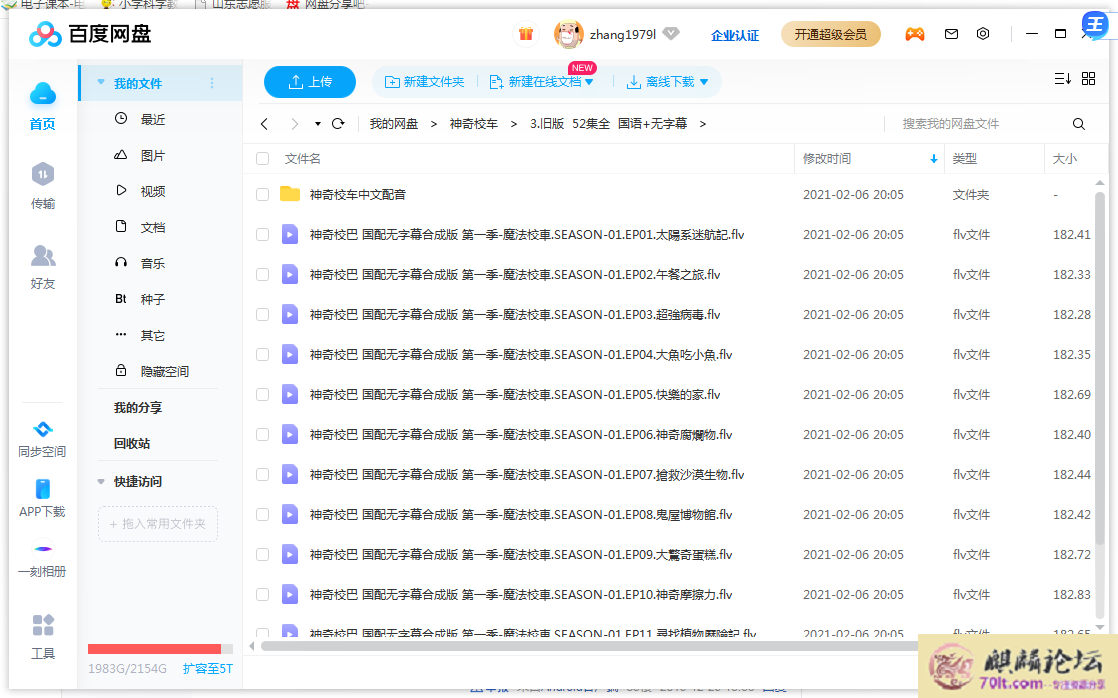Image resolution: width=1118 pixels, height=698 pixels.
Task: Tick checkbox for EP04.大魚吃小魚
Action: [262, 354]
